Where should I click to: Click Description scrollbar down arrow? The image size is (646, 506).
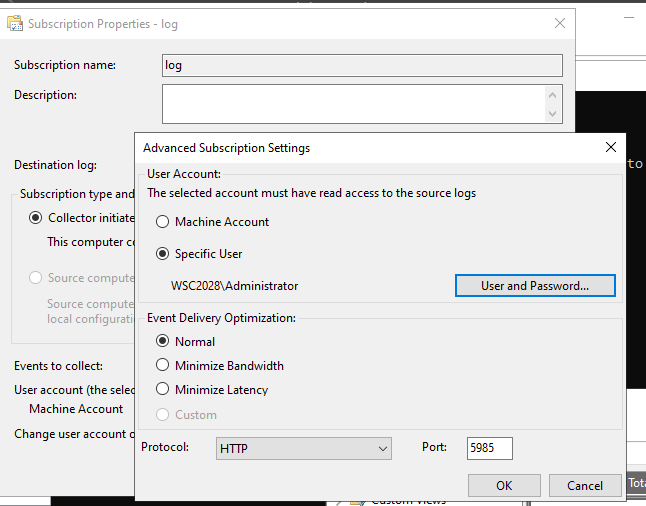[552, 113]
